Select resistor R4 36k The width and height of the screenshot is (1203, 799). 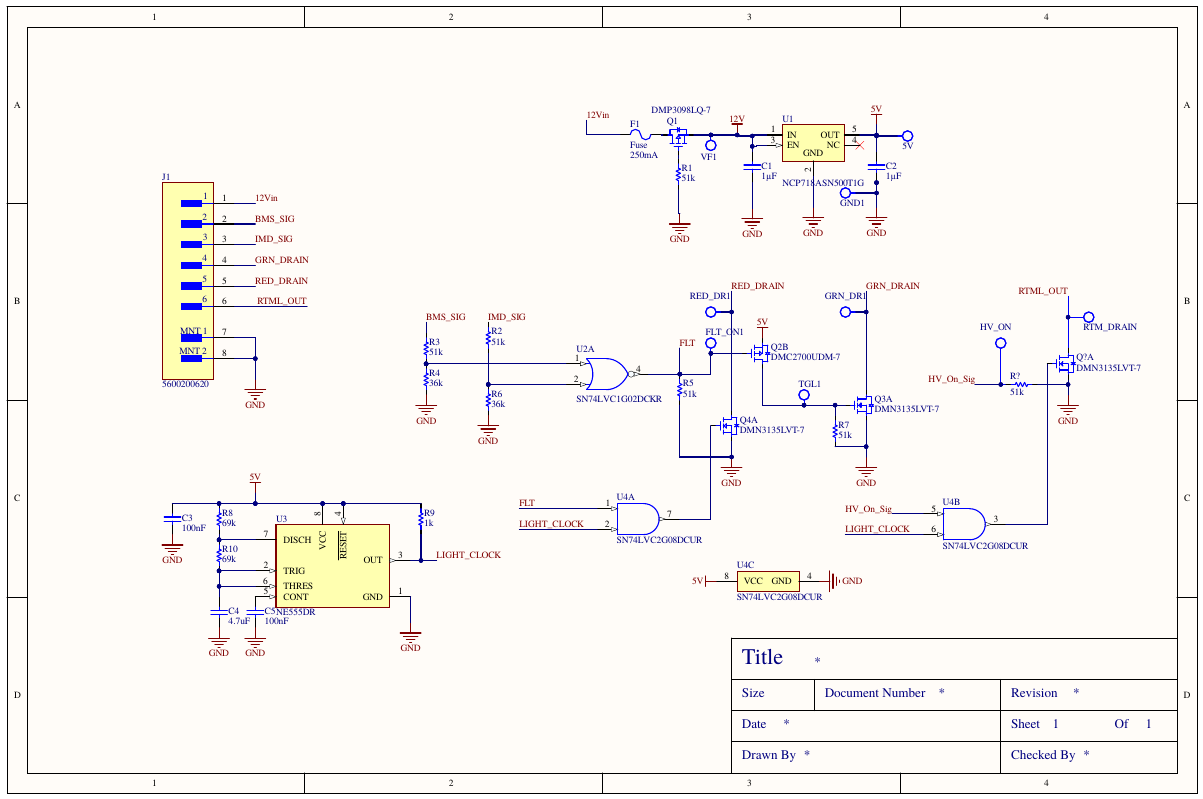click(x=426, y=378)
